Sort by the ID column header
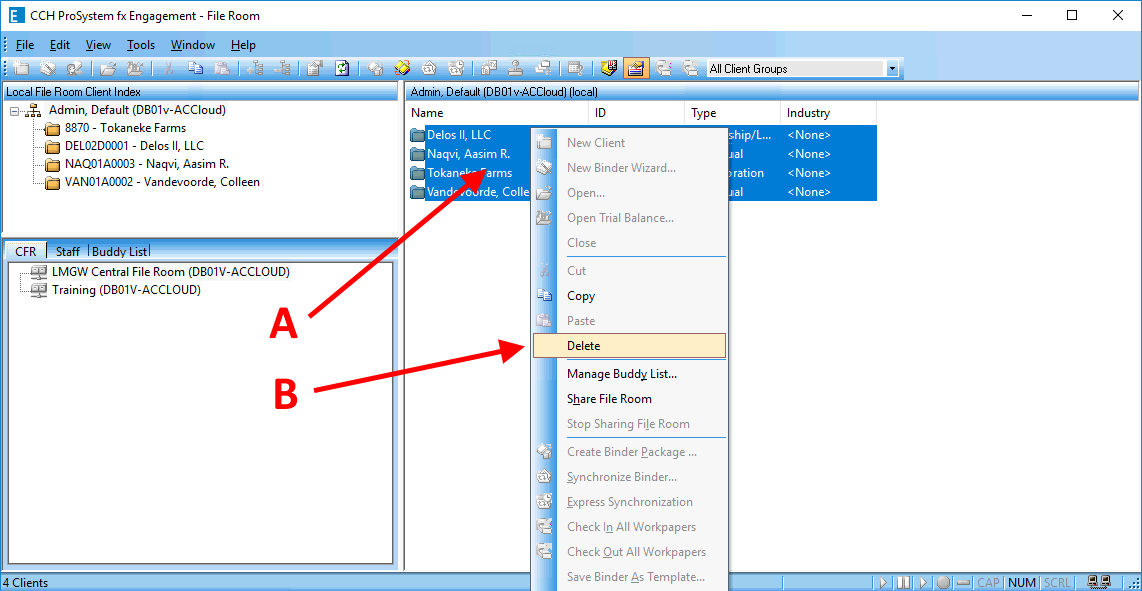 [x=637, y=113]
